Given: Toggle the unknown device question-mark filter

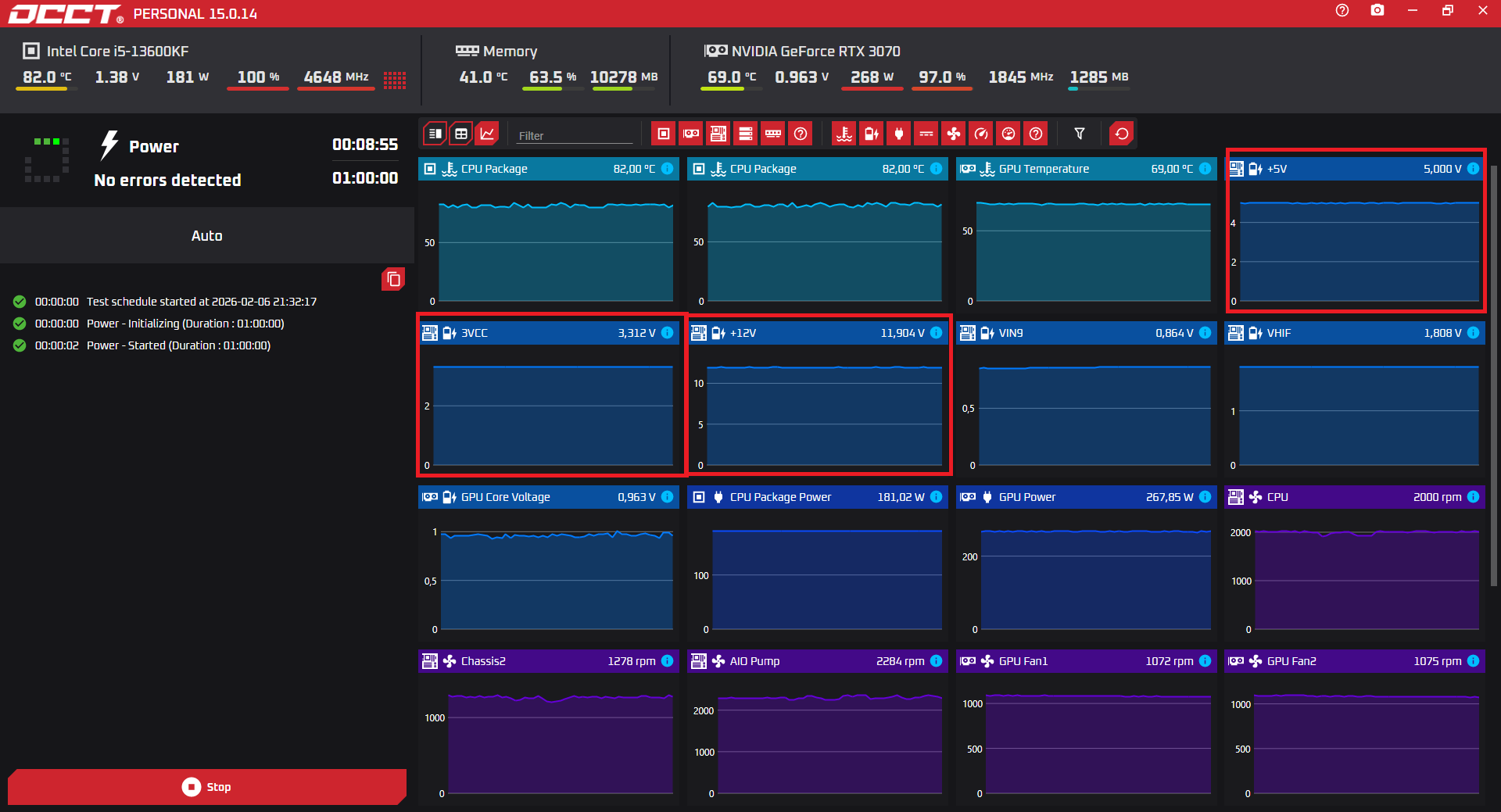Looking at the screenshot, I should tap(801, 134).
